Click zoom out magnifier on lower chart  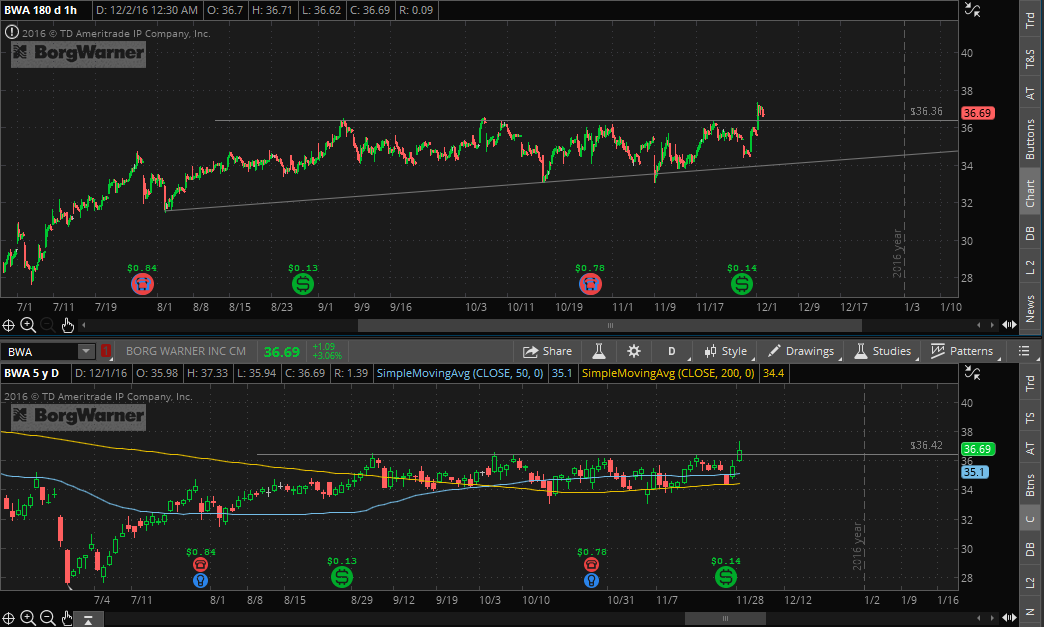coord(47,618)
